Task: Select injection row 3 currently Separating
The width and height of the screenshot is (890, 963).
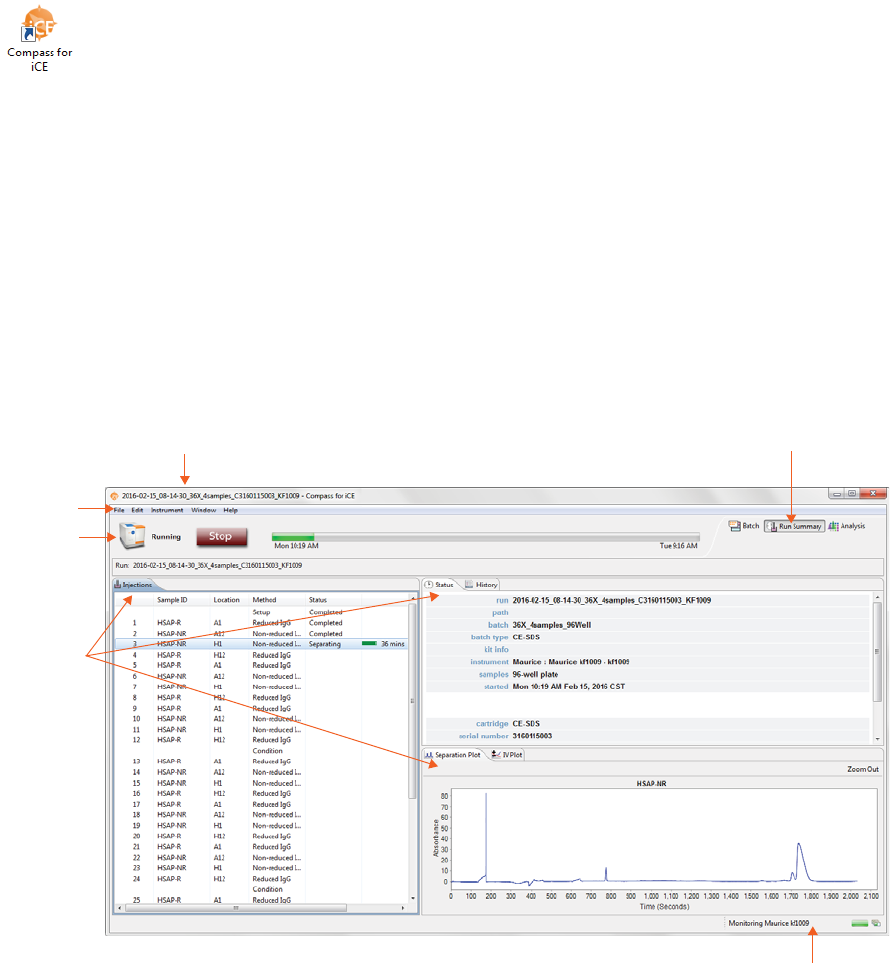Action: point(261,644)
